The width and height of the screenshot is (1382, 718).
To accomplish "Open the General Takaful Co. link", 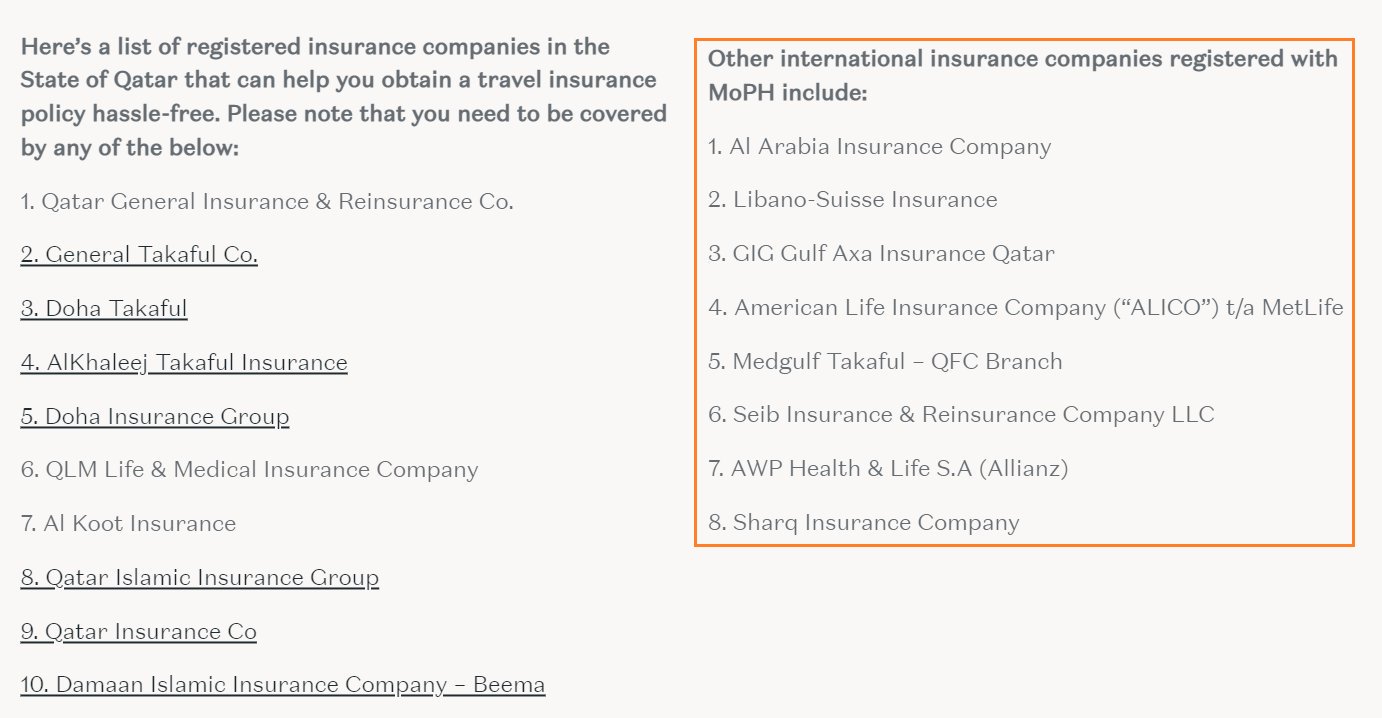I will [139, 254].
